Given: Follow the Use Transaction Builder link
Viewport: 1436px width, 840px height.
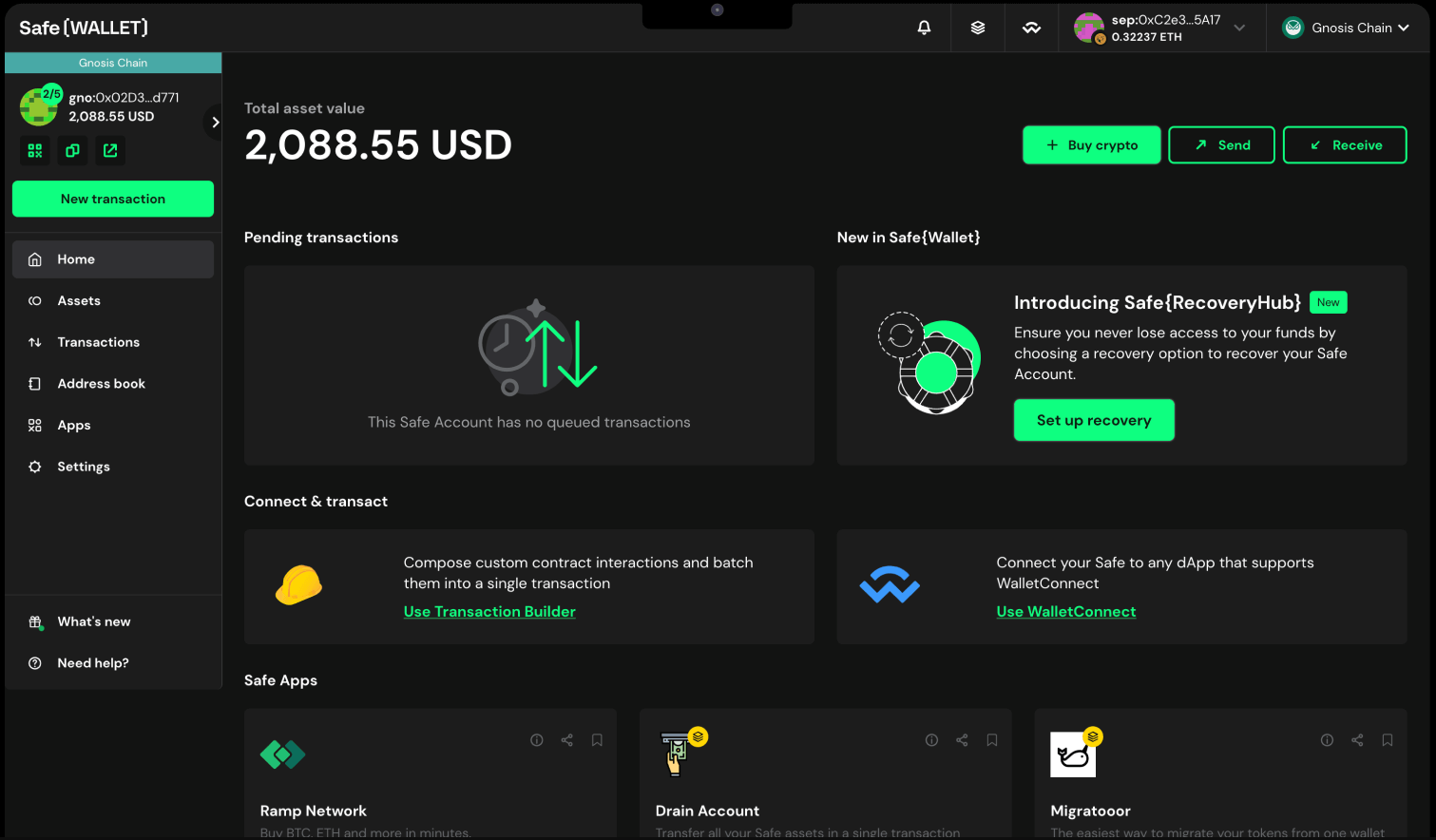Looking at the screenshot, I should pos(489,612).
